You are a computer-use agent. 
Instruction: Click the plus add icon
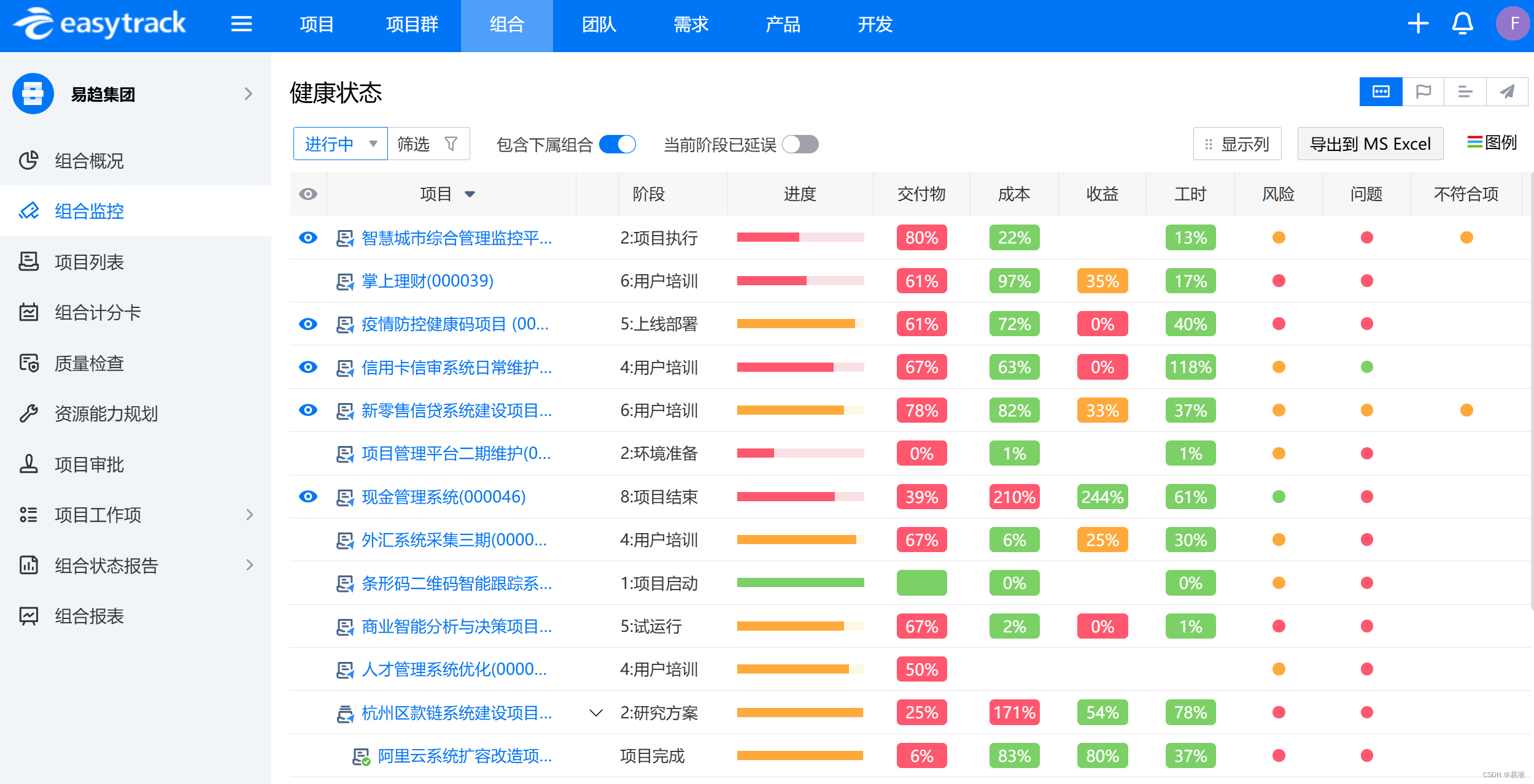click(1418, 25)
